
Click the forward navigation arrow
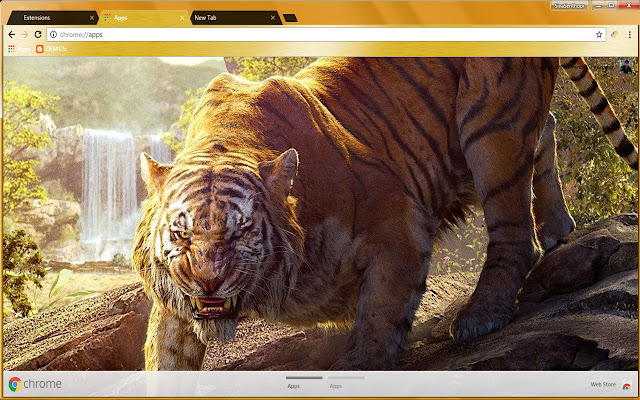(24, 35)
